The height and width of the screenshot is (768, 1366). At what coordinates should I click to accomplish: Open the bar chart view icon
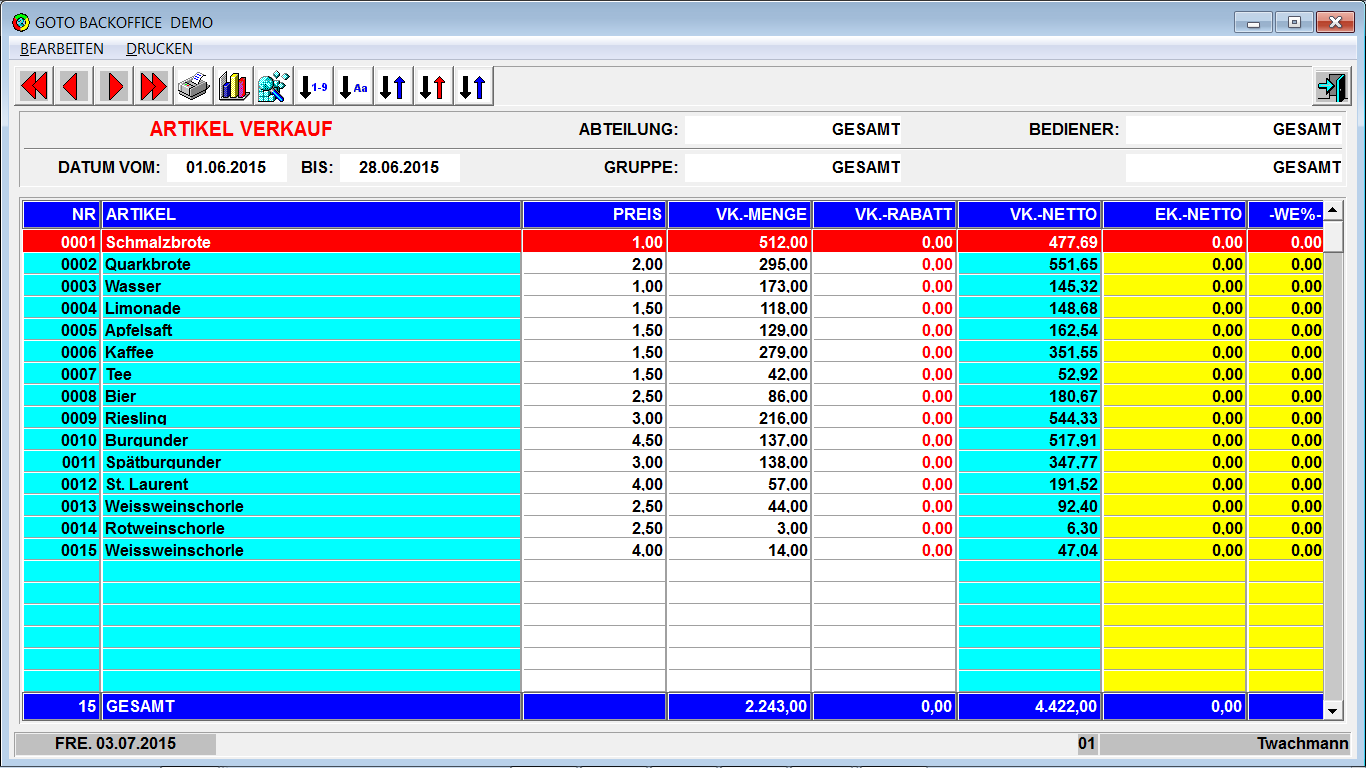(233, 87)
